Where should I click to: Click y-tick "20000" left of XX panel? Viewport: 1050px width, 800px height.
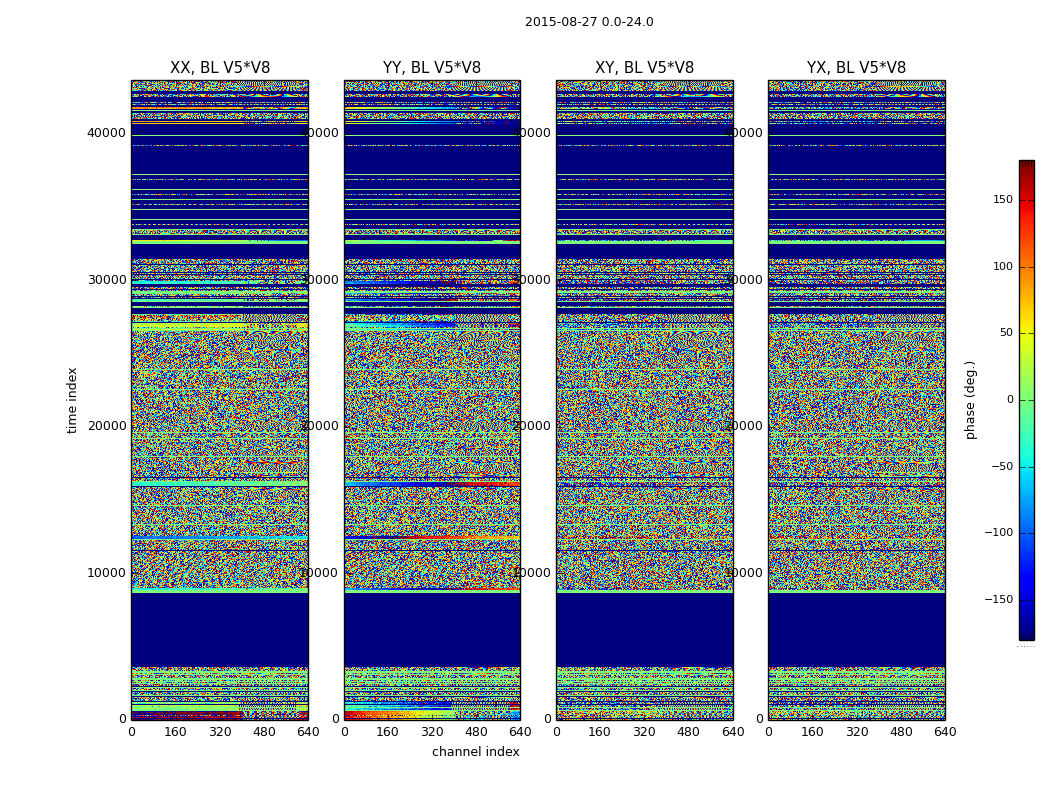[x=106, y=426]
